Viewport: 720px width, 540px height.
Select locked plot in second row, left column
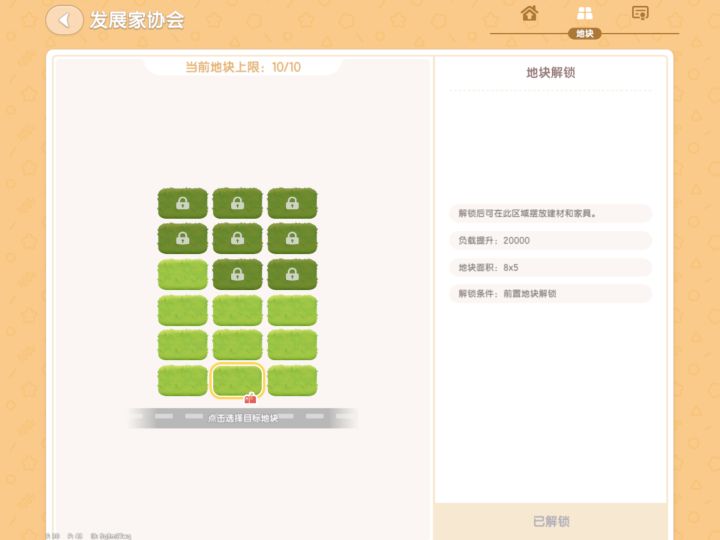(x=183, y=238)
